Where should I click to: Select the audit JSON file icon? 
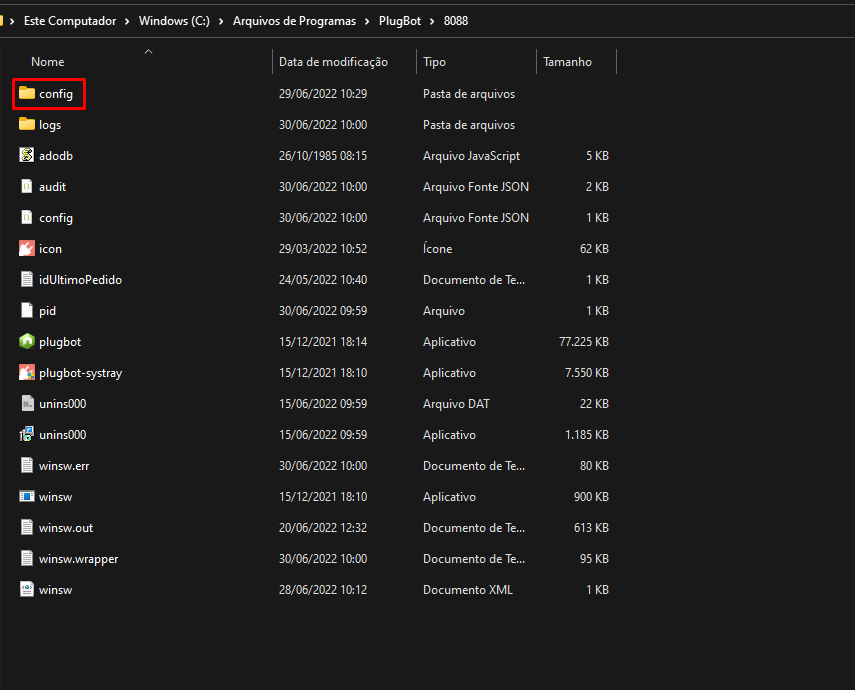tap(27, 187)
